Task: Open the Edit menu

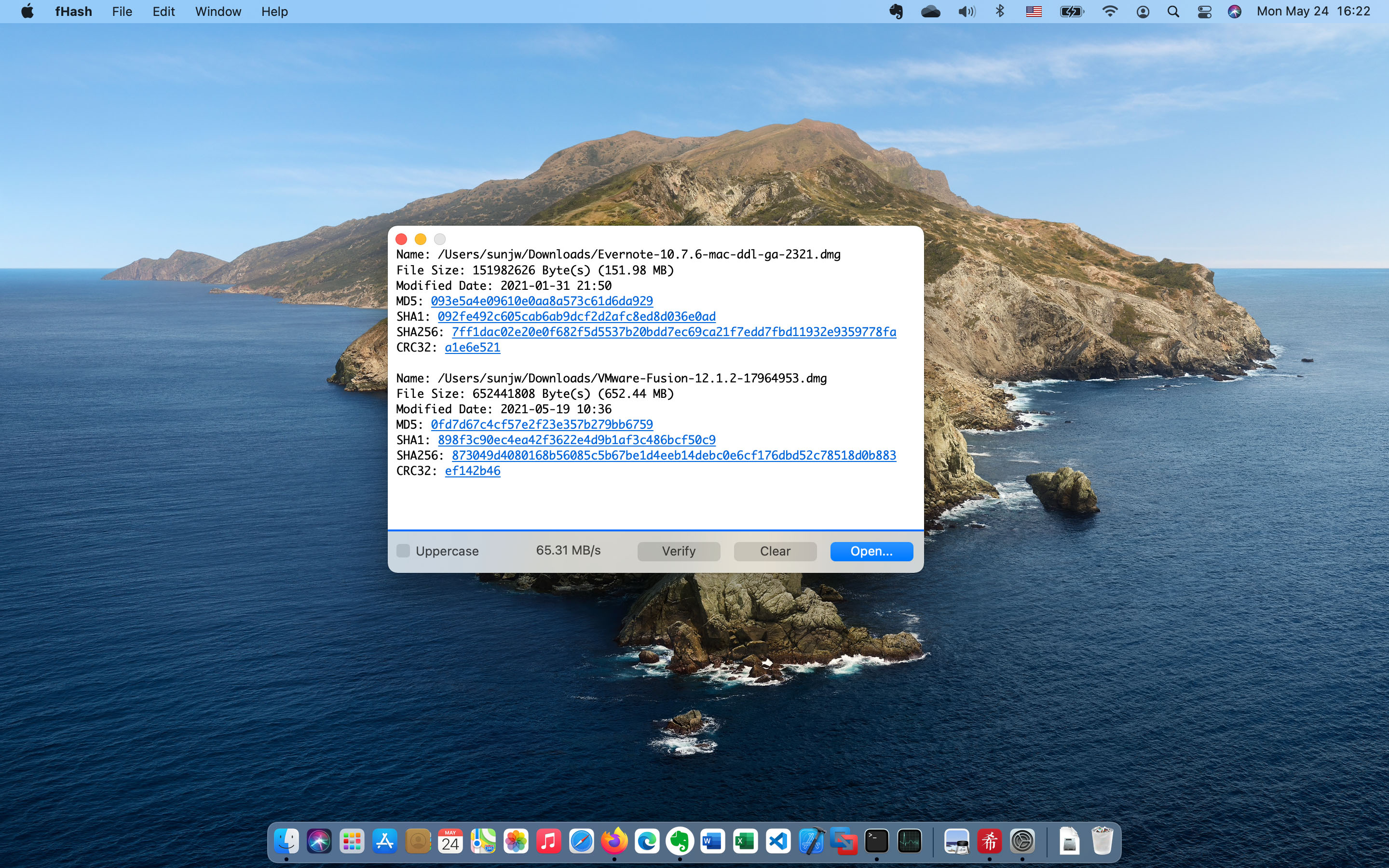Action: (163, 12)
